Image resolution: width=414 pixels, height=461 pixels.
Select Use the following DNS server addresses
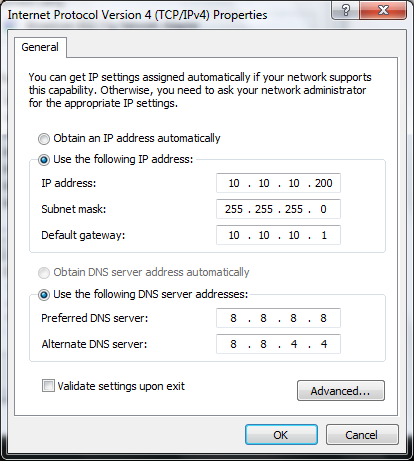[x=44, y=295]
